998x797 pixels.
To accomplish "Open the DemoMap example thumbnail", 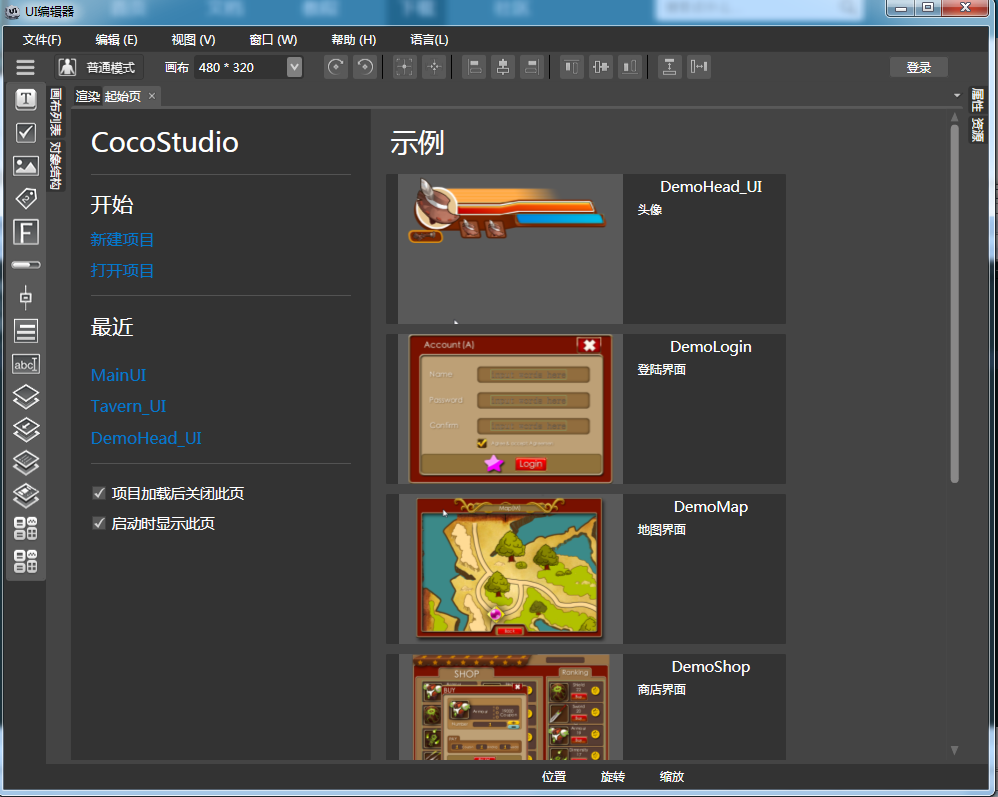I will click(510, 569).
